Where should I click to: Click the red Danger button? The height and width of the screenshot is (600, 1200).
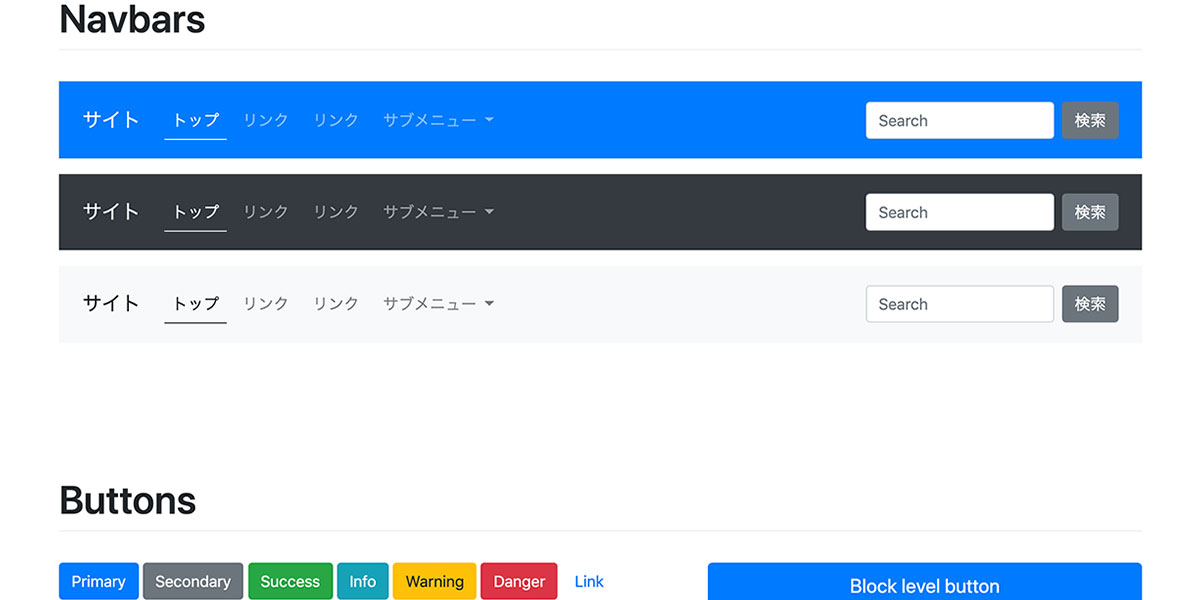click(x=519, y=582)
